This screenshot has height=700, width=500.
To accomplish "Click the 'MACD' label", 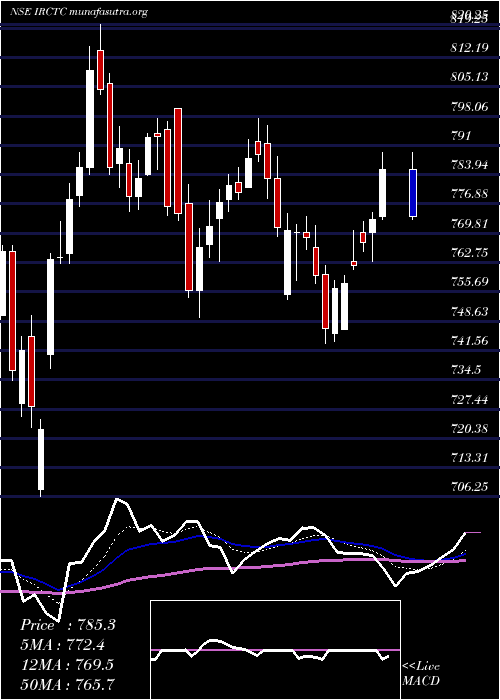I will tap(421, 681).
